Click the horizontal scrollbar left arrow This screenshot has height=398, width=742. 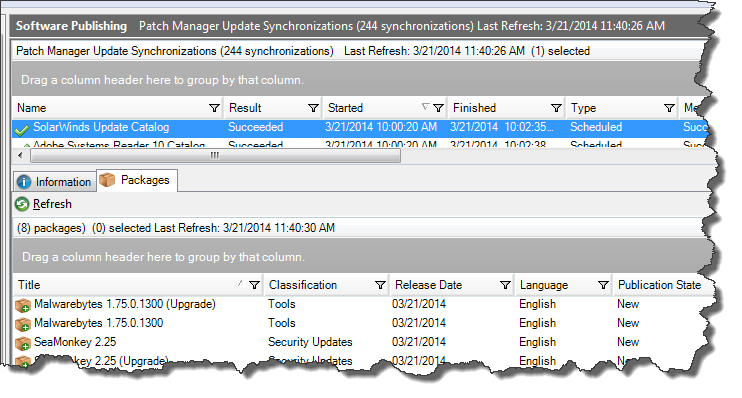(20, 155)
